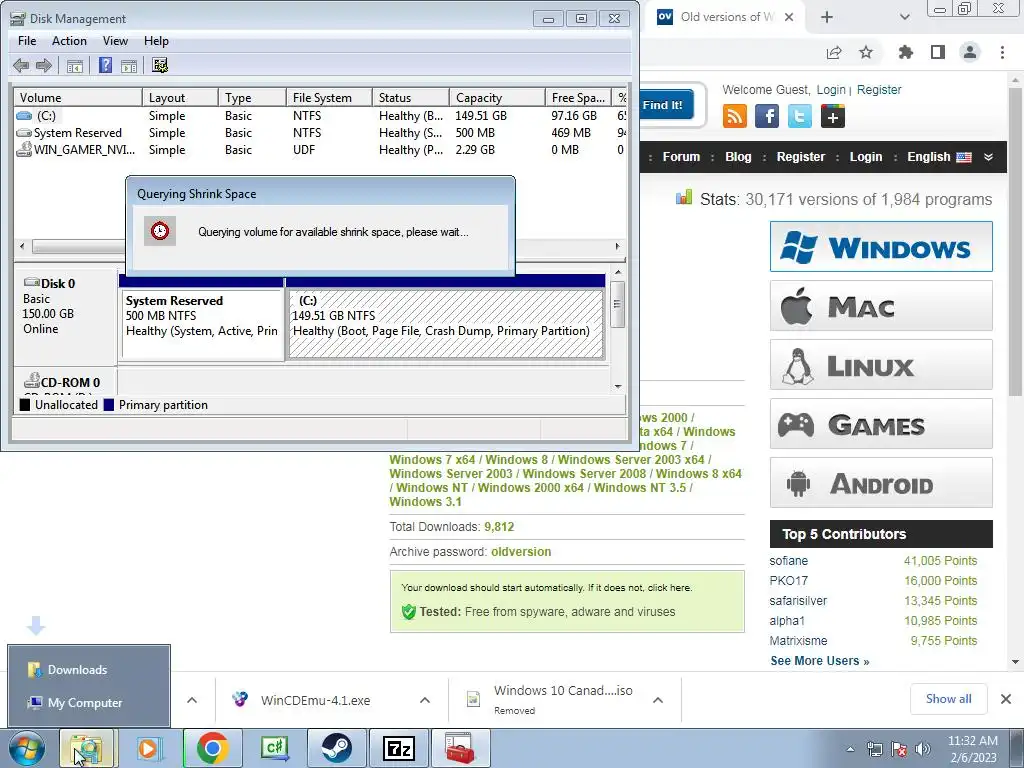
Task: Click the Action Center flag tray icon
Action: click(899, 749)
